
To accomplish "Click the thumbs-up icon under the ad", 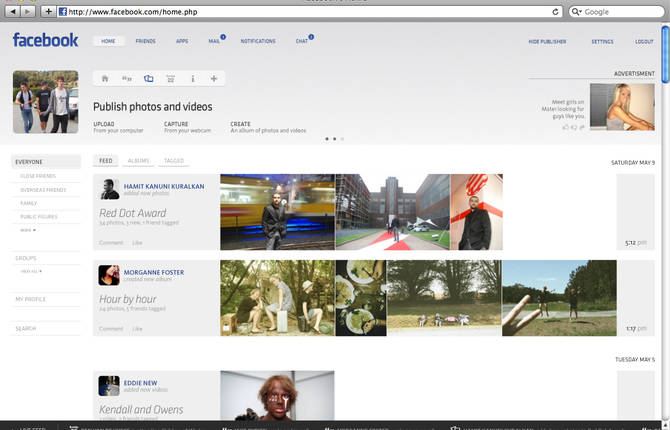I will tap(565, 127).
